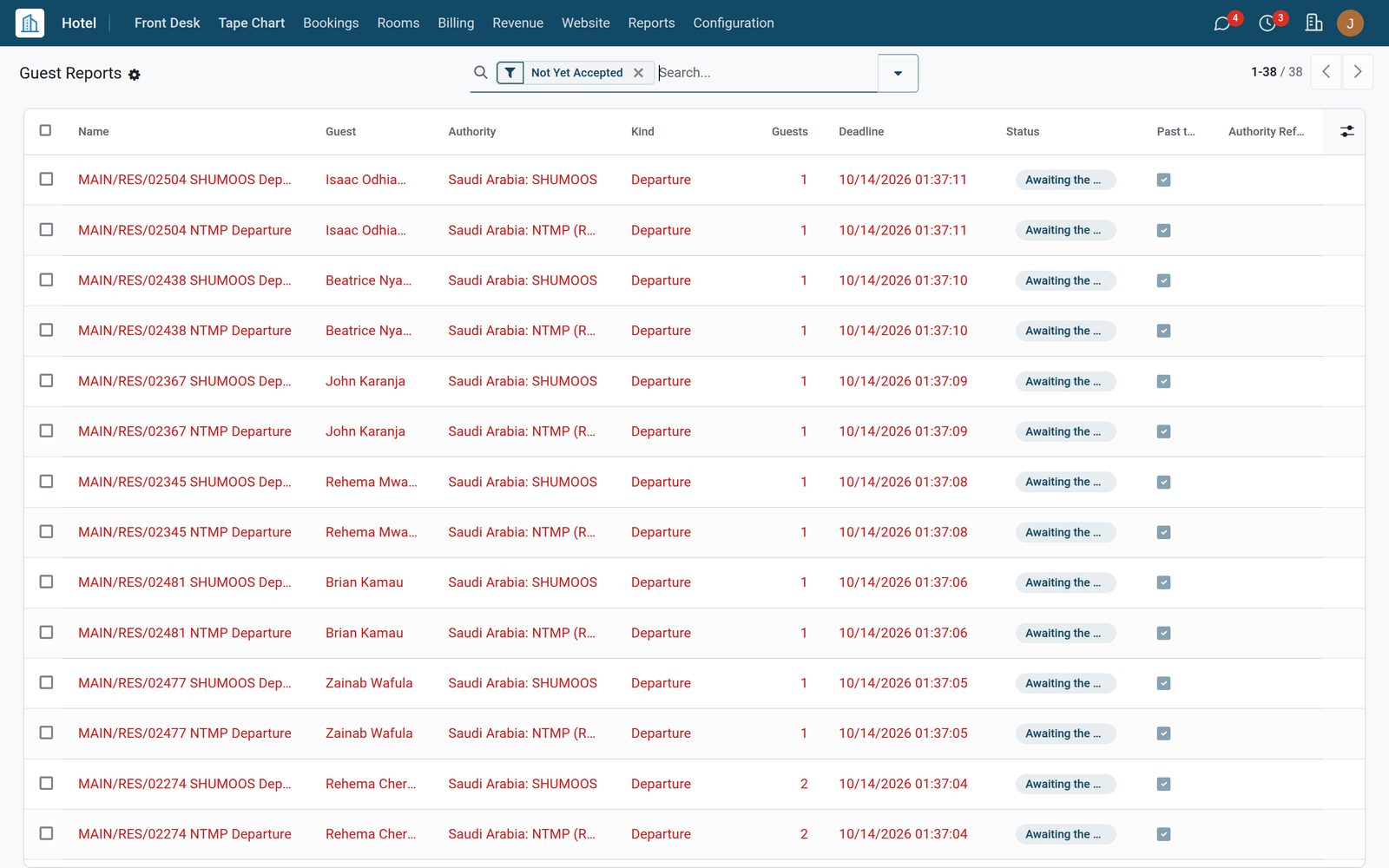Viewport: 1389px width, 868px height.
Task: Check row MAIN/RES/02504 SHUMOOS Departure
Action: [46, 180]
